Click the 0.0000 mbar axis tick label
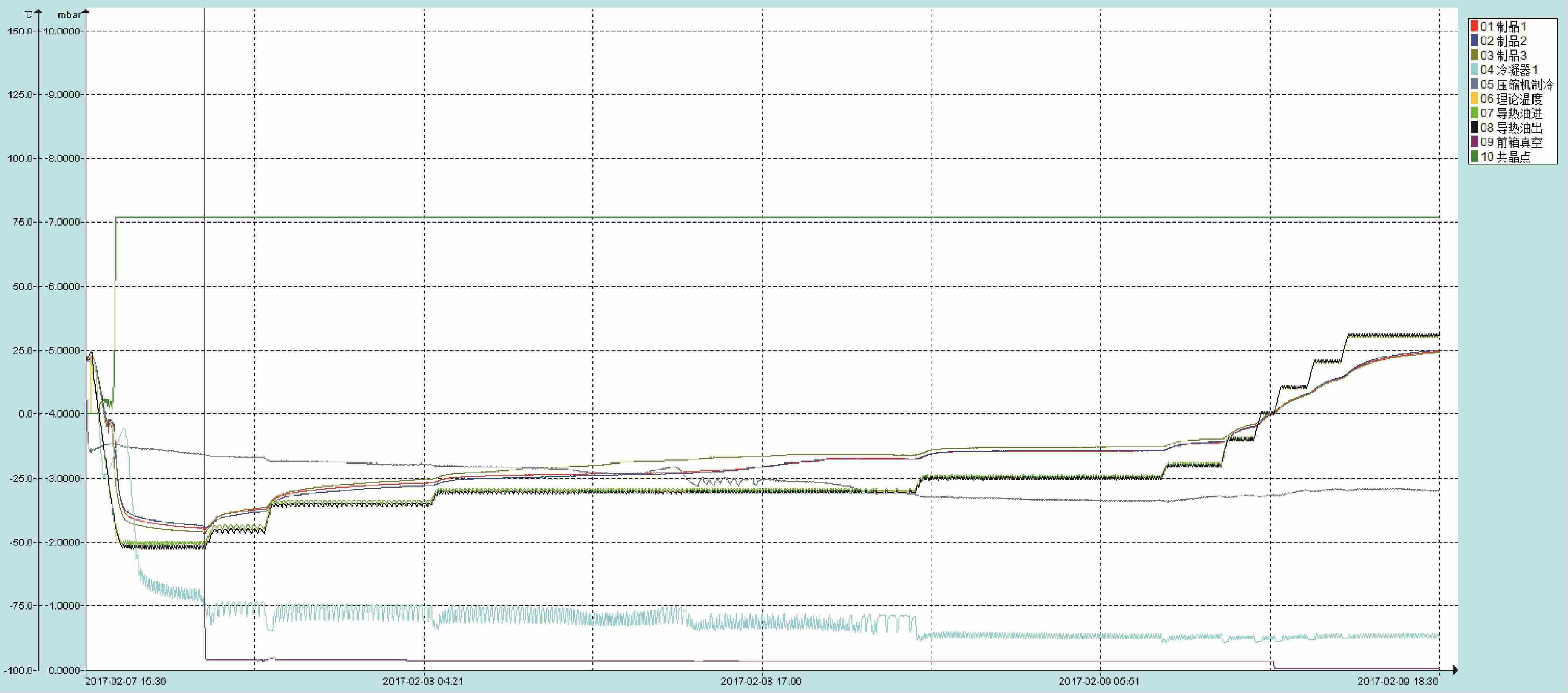Screen dimensions: 1568x693 coord(64,670)
